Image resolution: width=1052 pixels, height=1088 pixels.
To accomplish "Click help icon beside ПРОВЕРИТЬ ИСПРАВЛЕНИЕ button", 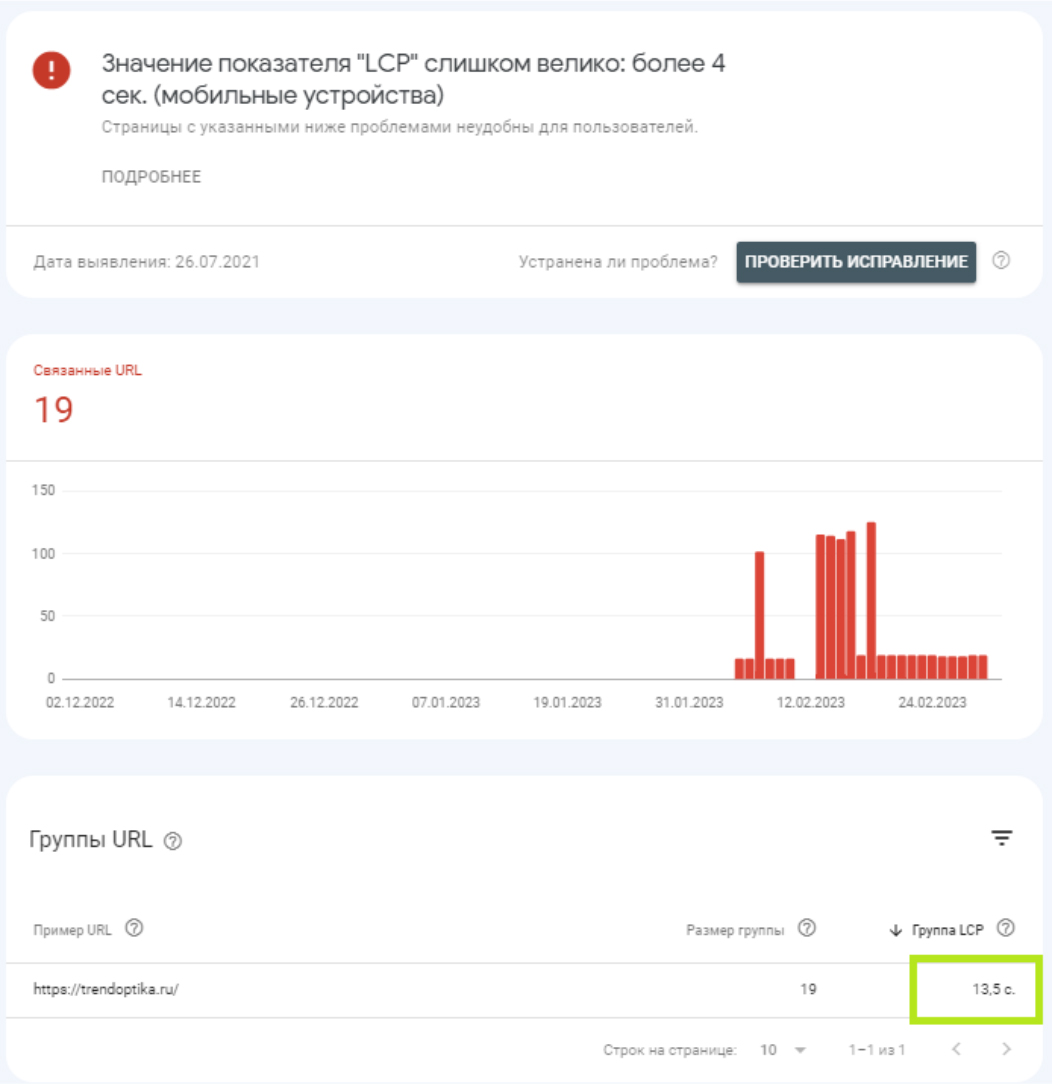I will [1001, 261].
